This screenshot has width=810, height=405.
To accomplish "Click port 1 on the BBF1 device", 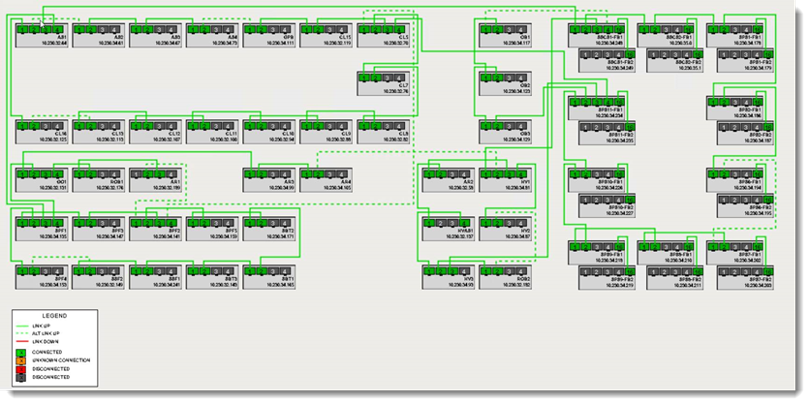I will tap(137, 271).
